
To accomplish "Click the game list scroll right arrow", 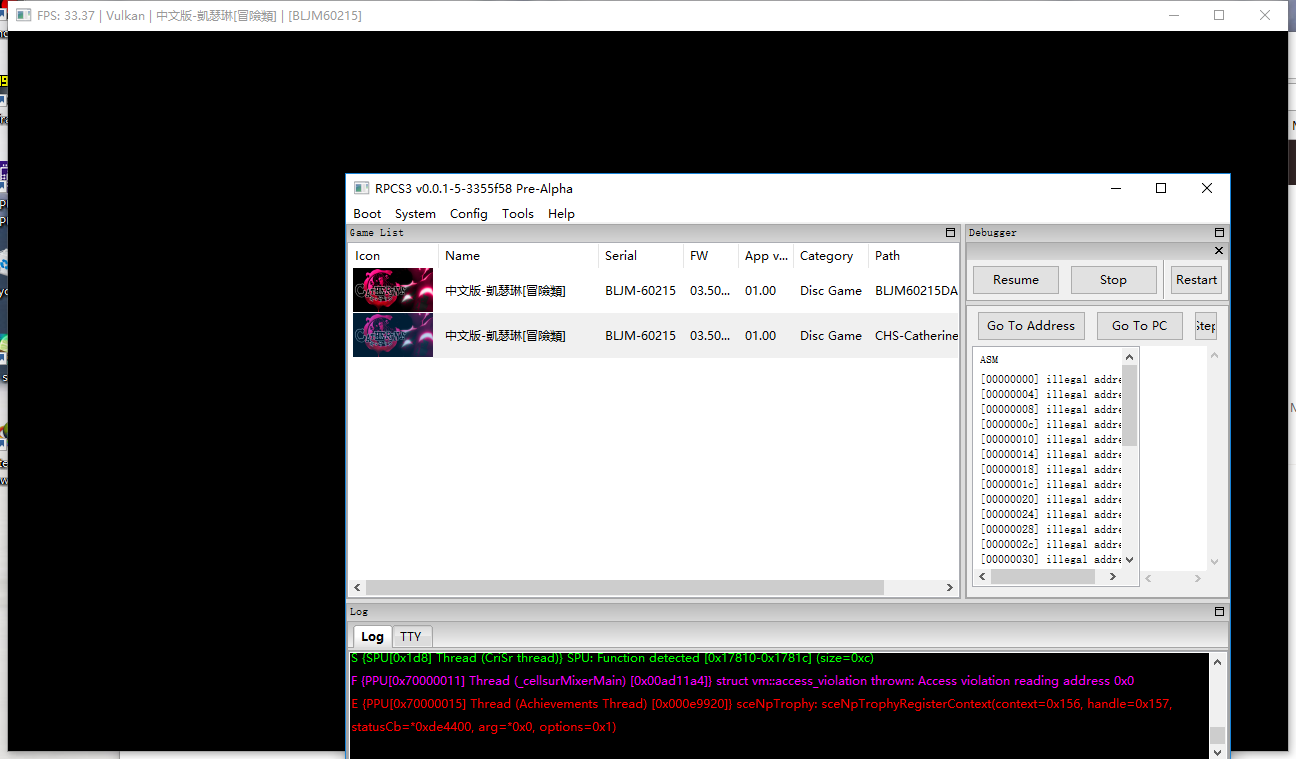I will pos(951,588).
